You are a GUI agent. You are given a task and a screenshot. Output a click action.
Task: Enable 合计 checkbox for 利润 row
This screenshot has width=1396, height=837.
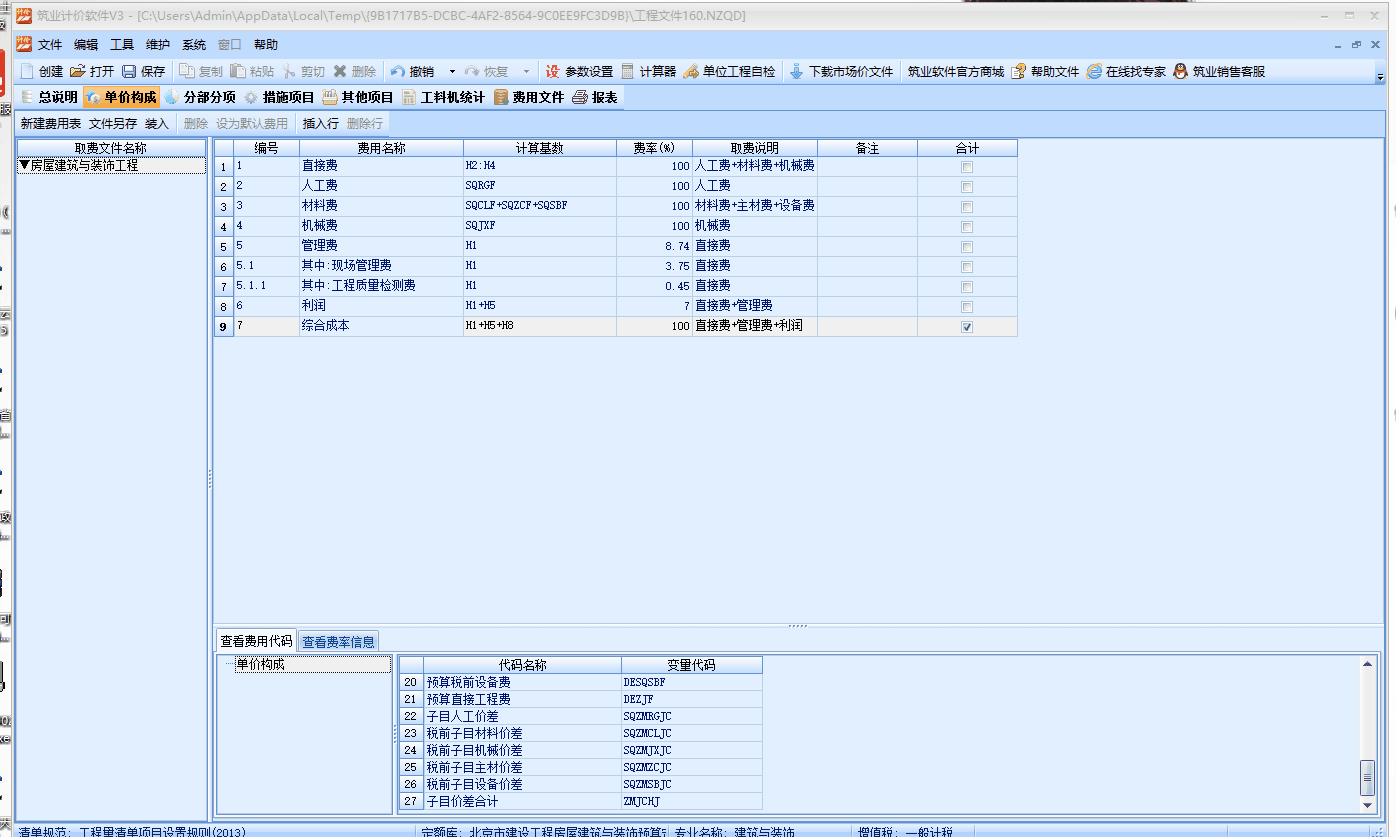[x=967, y=307]
